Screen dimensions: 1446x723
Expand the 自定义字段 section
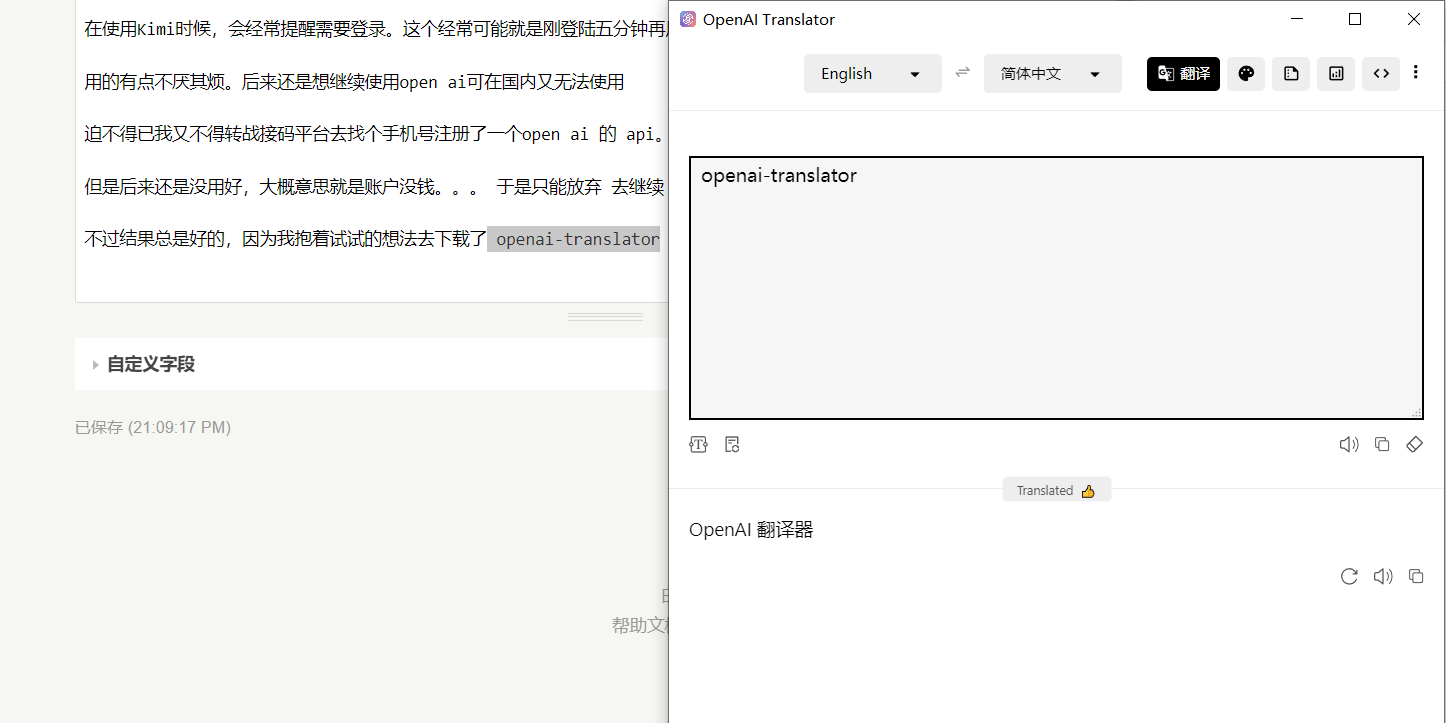point(150,364)
